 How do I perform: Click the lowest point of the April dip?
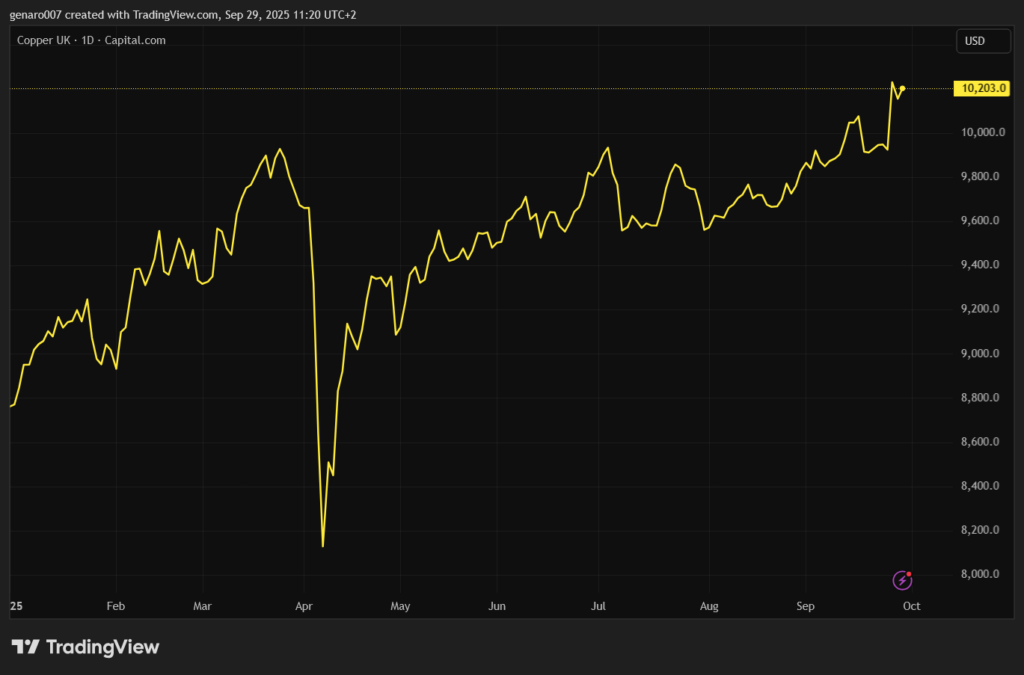coord(323,546)
